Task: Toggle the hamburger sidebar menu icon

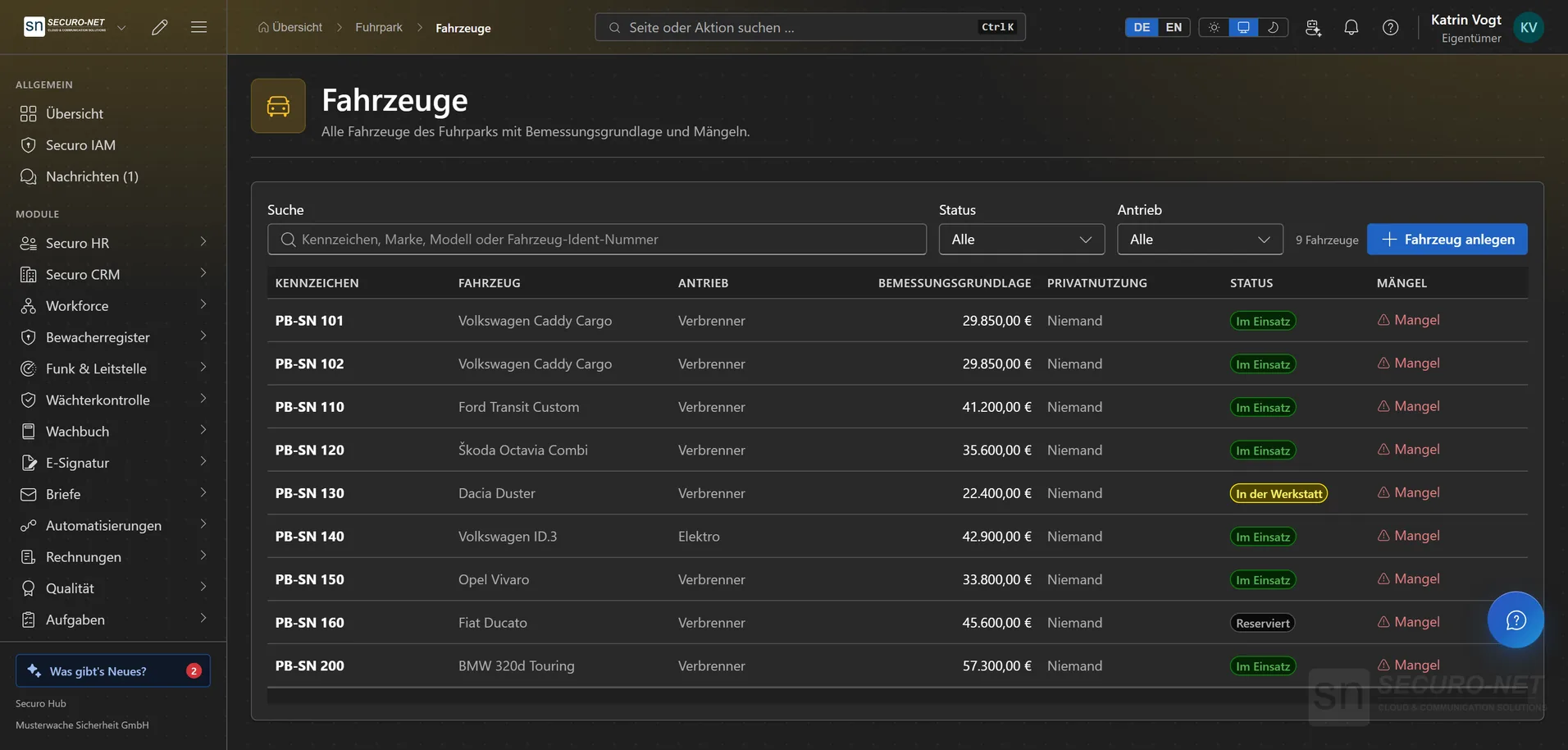Action: tap(198, 27)
